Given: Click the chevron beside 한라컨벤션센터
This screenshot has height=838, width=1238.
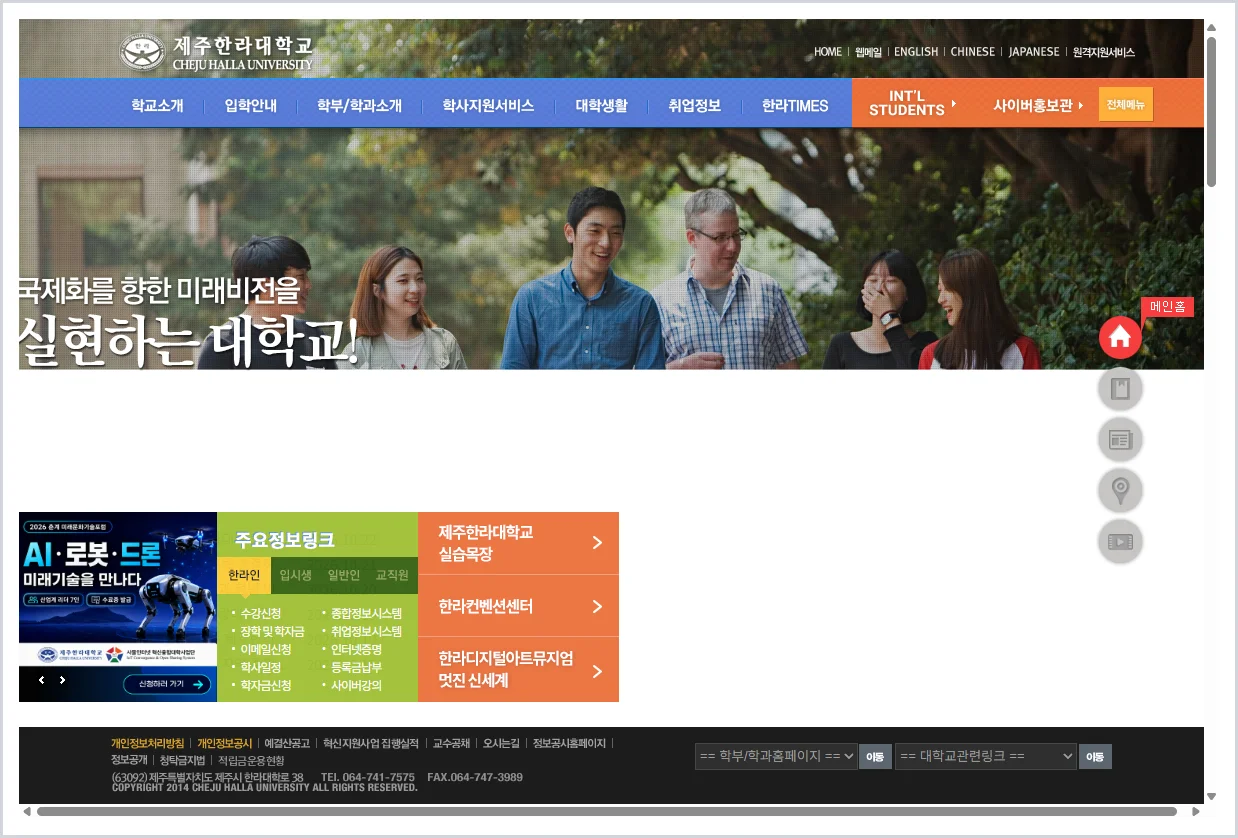Looking at the screenshot, I should click(597, 606).
